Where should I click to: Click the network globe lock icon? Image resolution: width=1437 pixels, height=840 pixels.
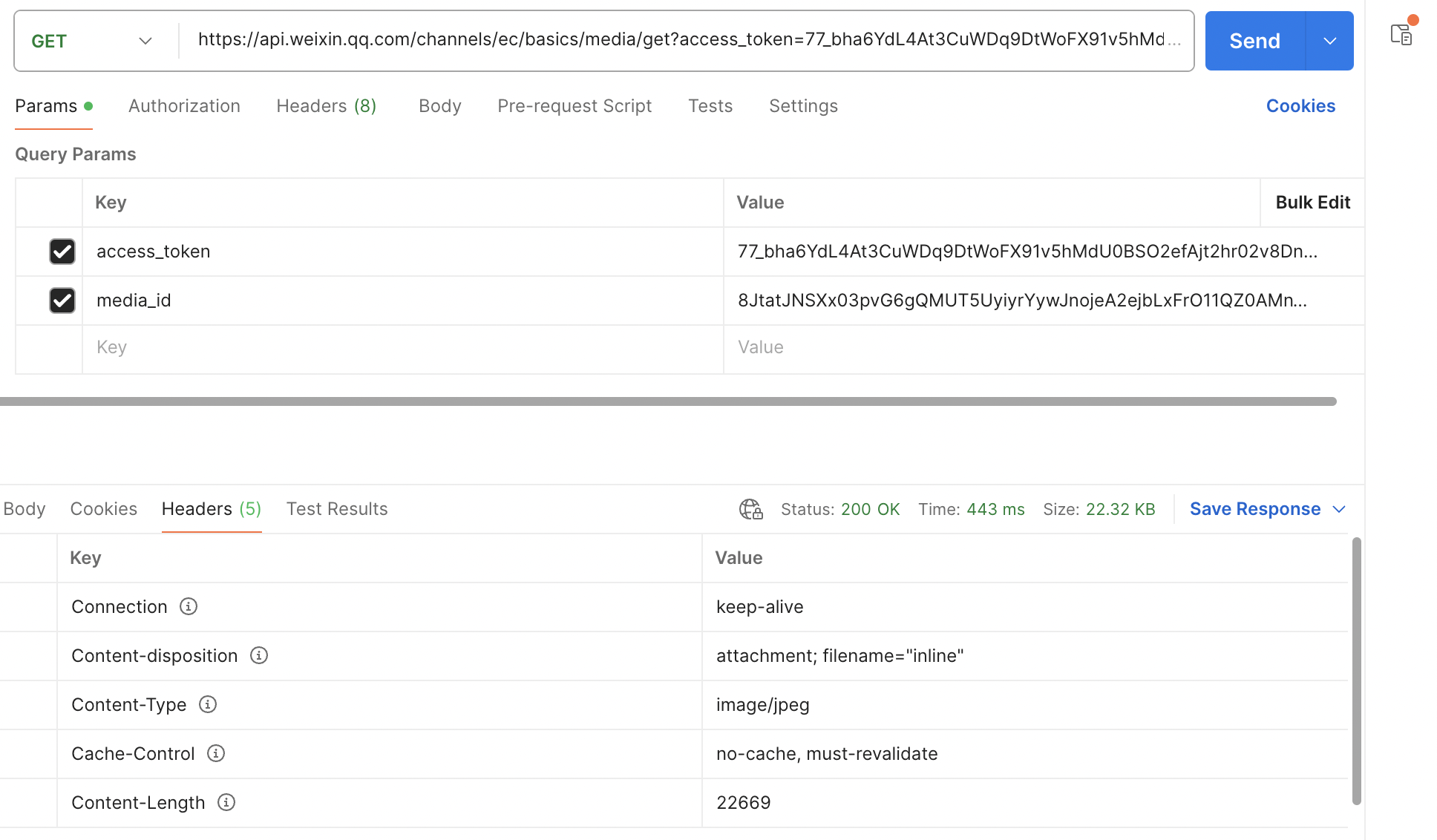pos(750,509)
